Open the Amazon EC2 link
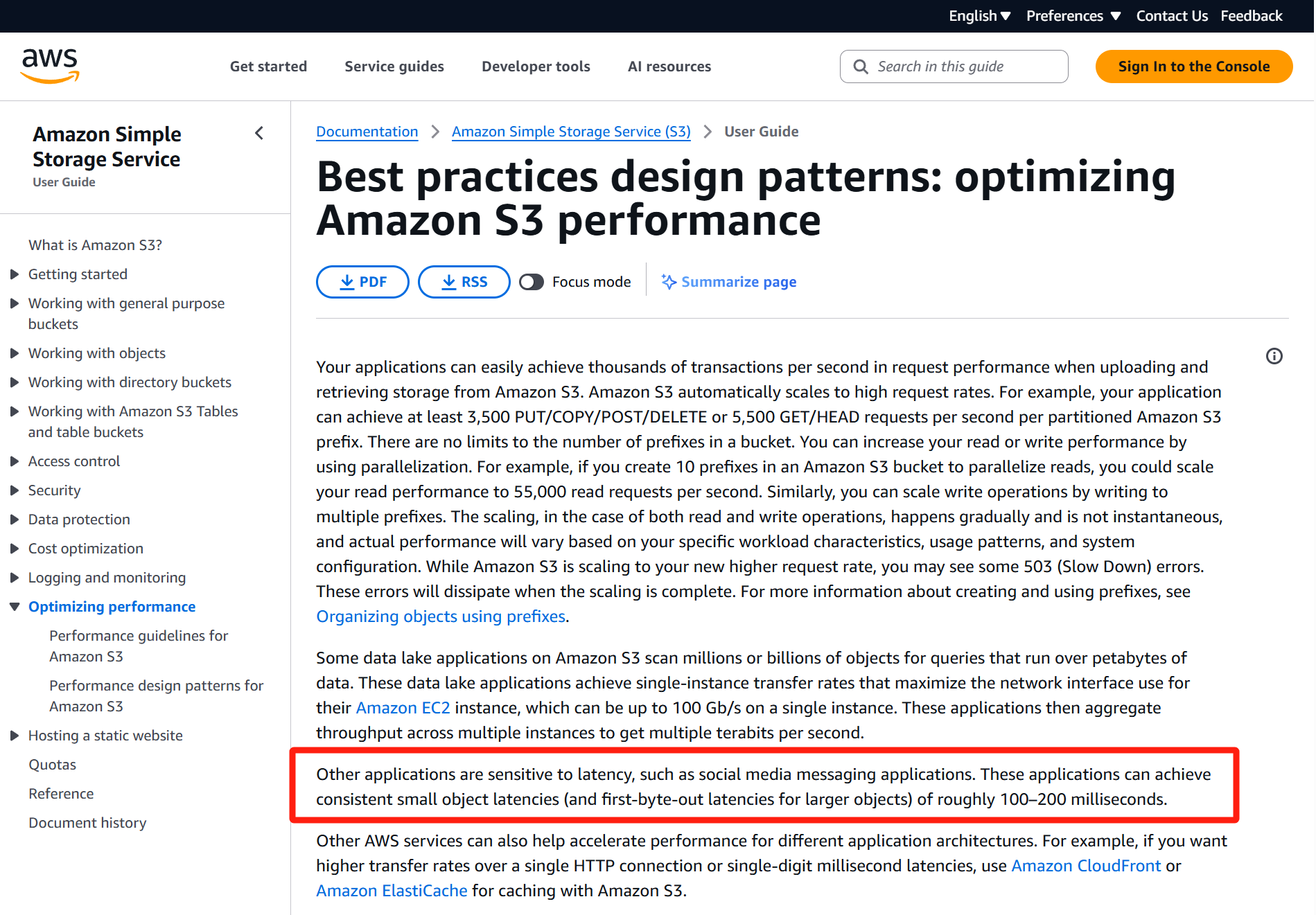 tap(403, 708)
